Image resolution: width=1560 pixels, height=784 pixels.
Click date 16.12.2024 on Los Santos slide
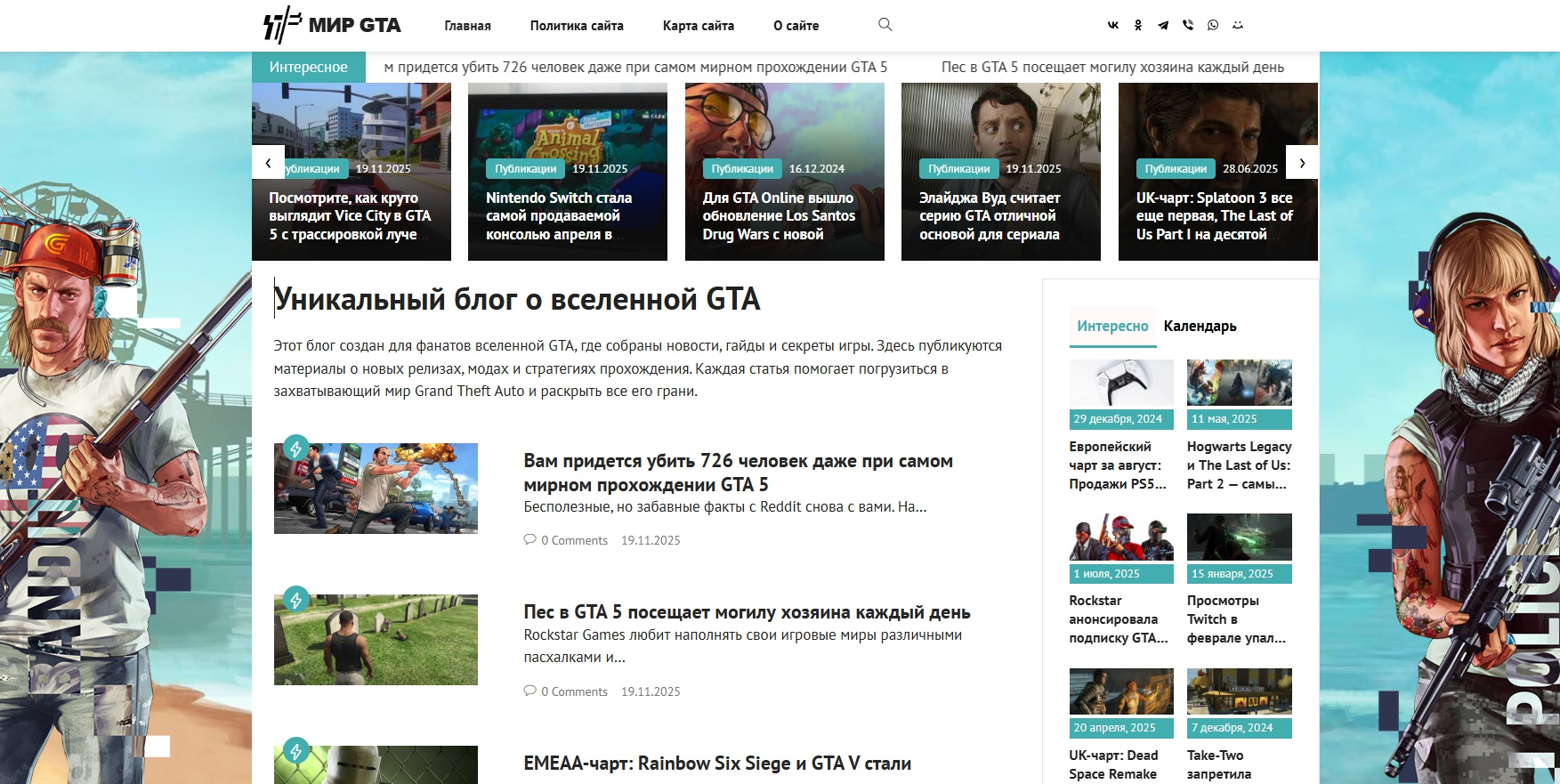(817, 169)
